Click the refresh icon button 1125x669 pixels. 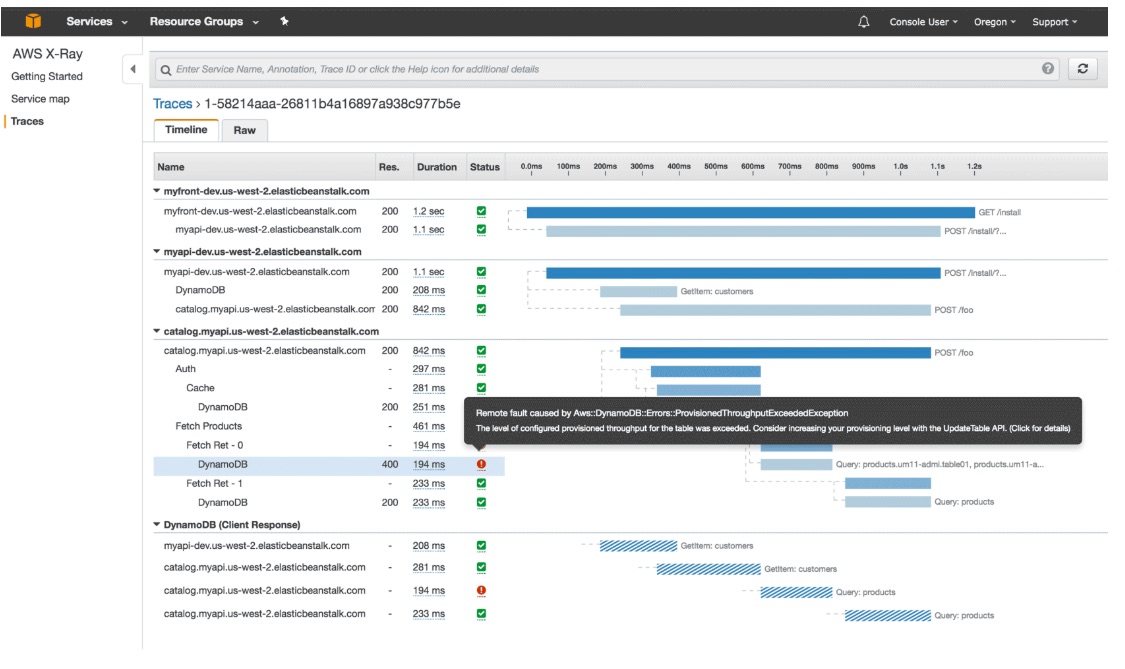(x=1083, y=69)
